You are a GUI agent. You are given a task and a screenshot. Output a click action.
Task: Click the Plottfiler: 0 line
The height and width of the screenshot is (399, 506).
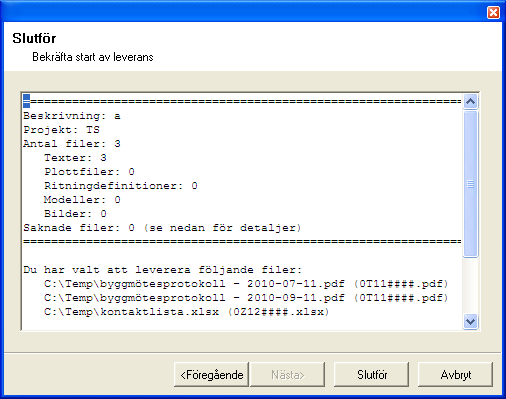[89, 172]
